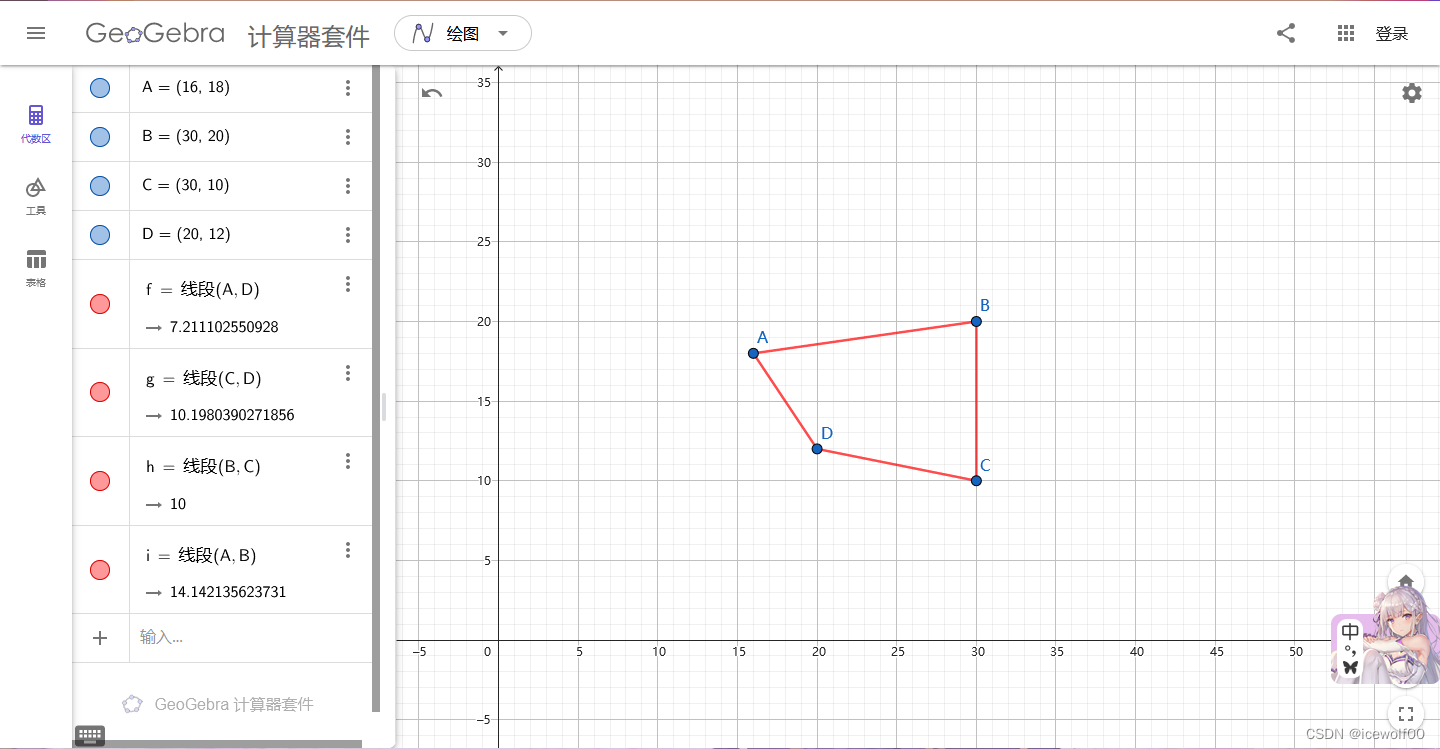1440x749 pixels.
Task: Open the apps grid icon
Action: [x=1346, y=33]
